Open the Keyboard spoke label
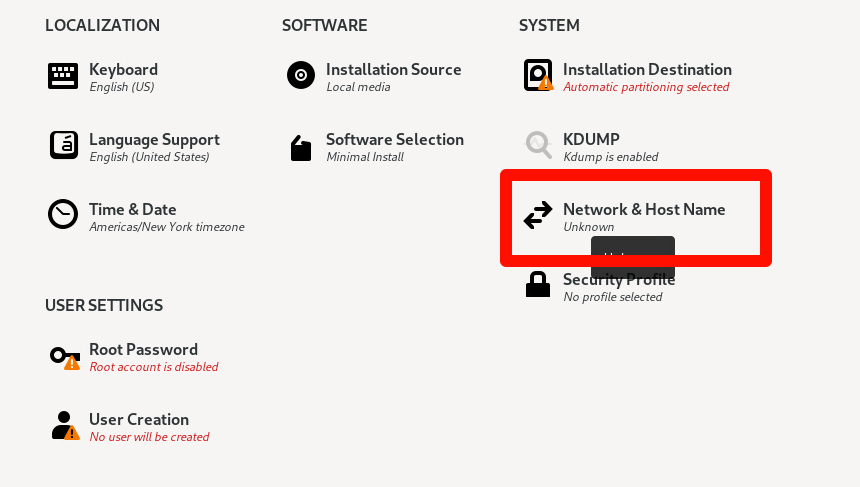The height and width of the screenshot is (487, 860). coord(123,70)
